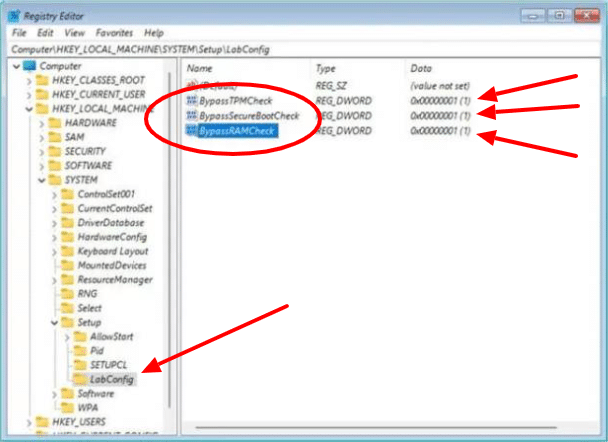Select the ResourceManager folder icon
Image resolution: width=608 pixels, height=442 pixels.
pos(67,280)
